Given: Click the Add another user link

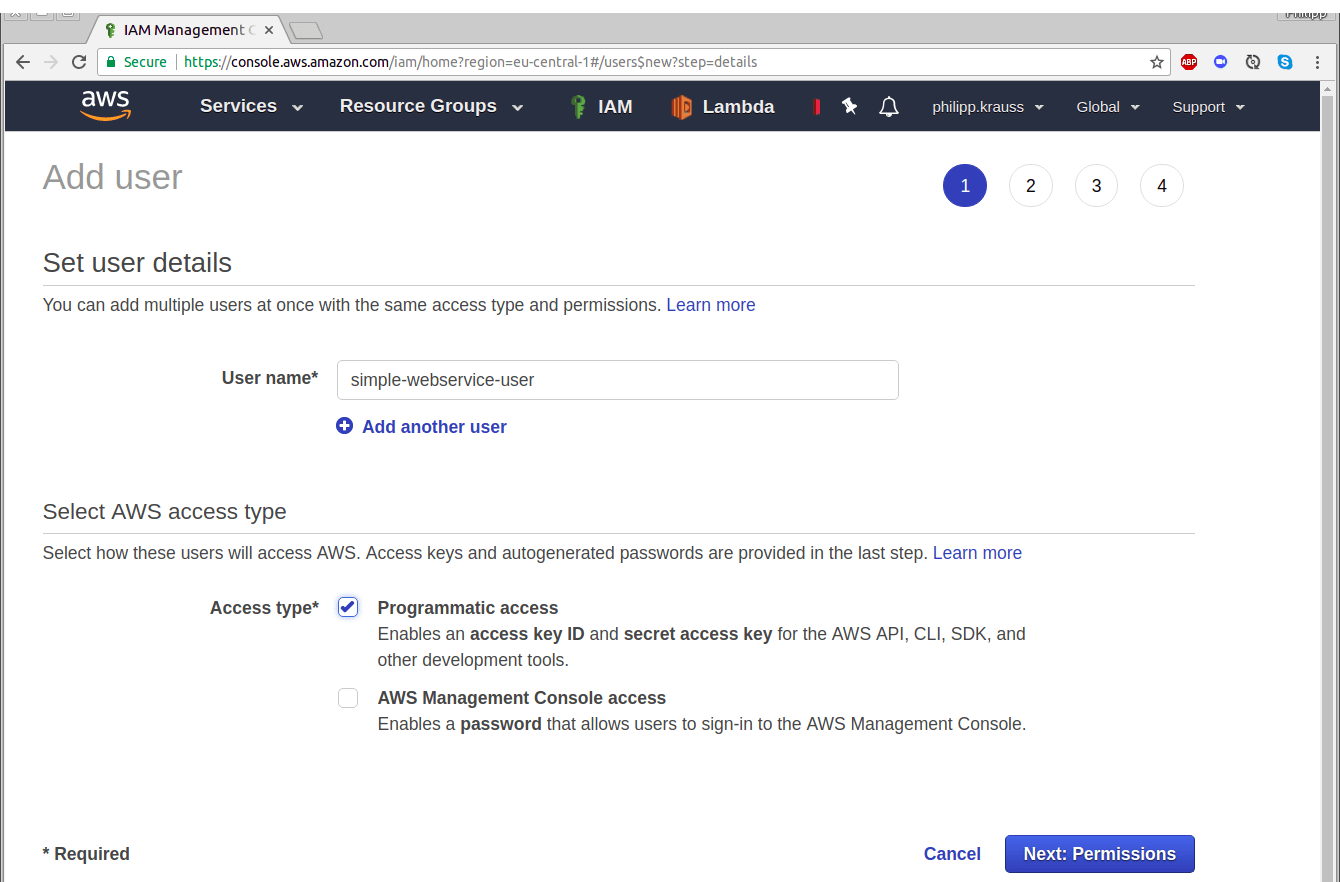Looking at the screenshot, I should tap(434, 427).
